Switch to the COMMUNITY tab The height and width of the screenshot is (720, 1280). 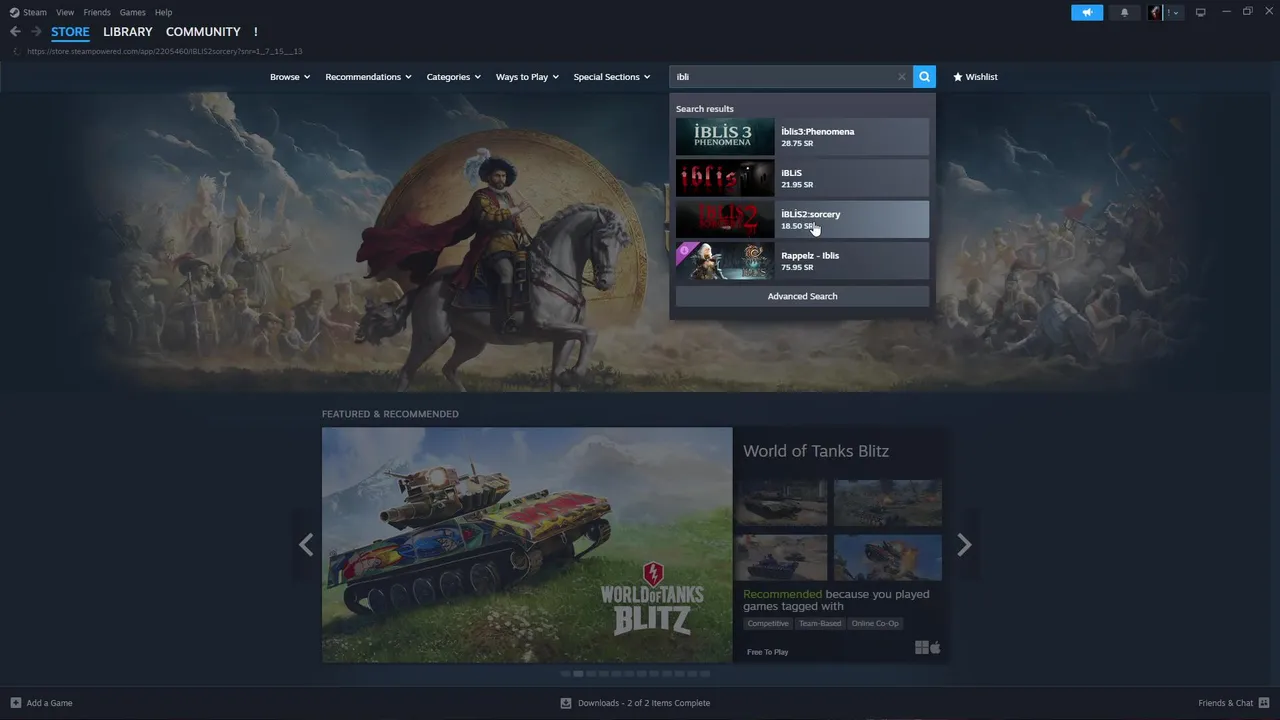tap(203, 32)
